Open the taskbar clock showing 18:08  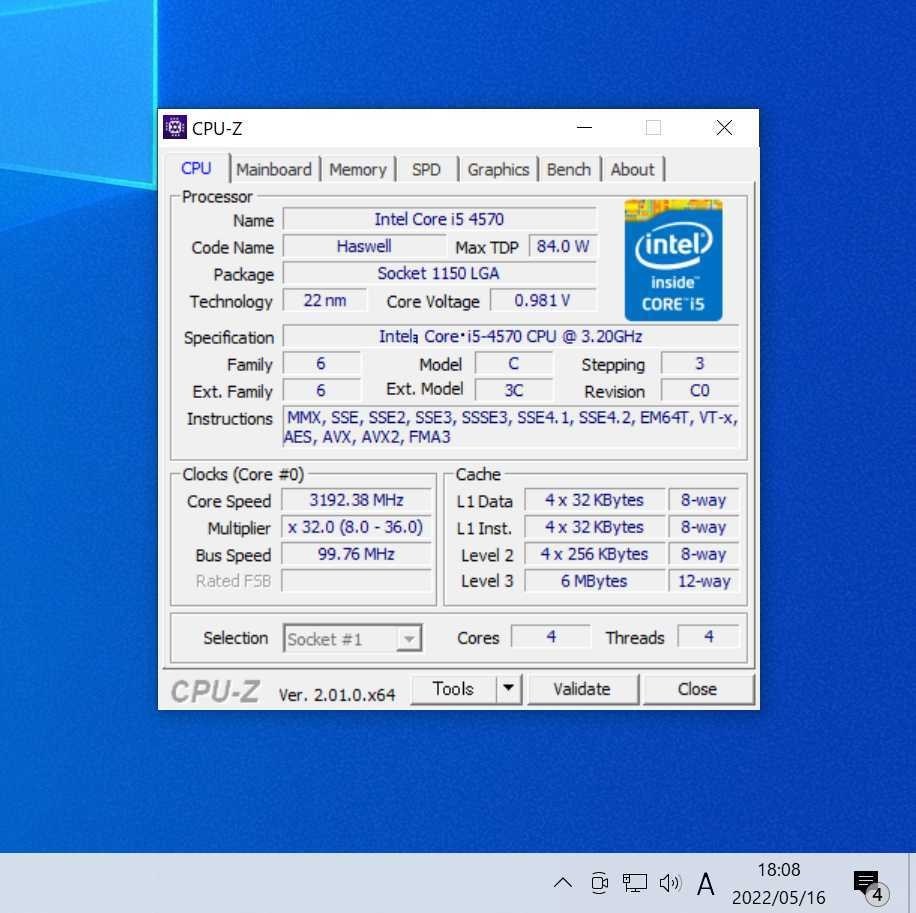(779, 883)
